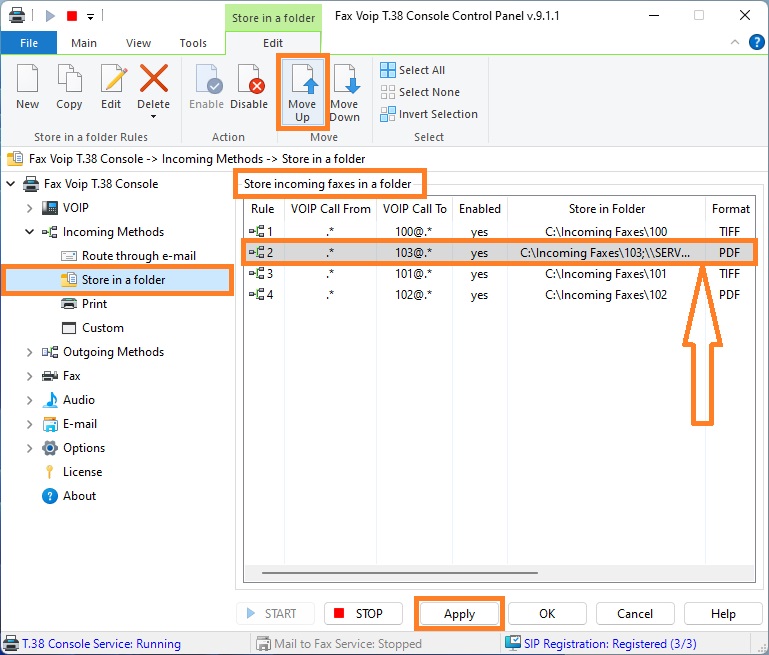Expand the Options tree node
This screenshot has width=769, height=655.
point(29,448)
